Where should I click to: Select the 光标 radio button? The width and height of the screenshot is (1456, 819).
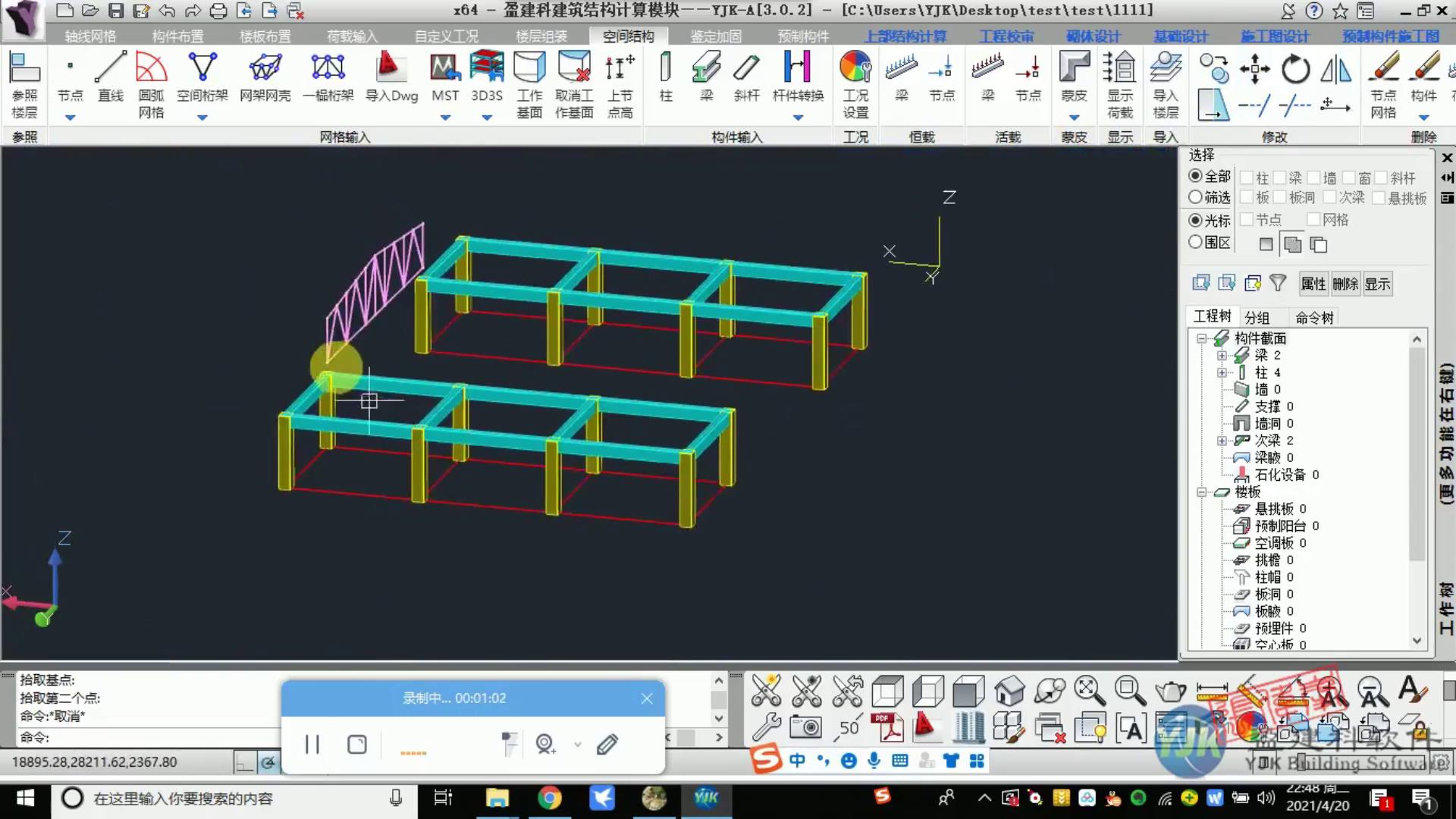1196,220
